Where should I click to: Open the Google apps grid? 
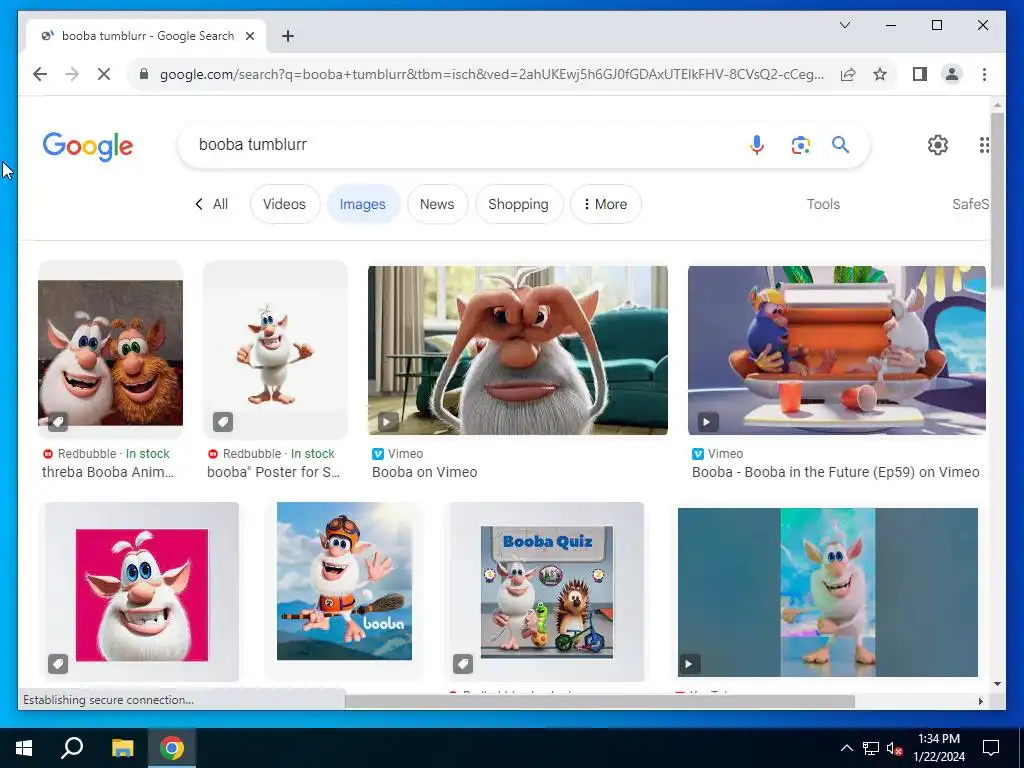[984, 144]
